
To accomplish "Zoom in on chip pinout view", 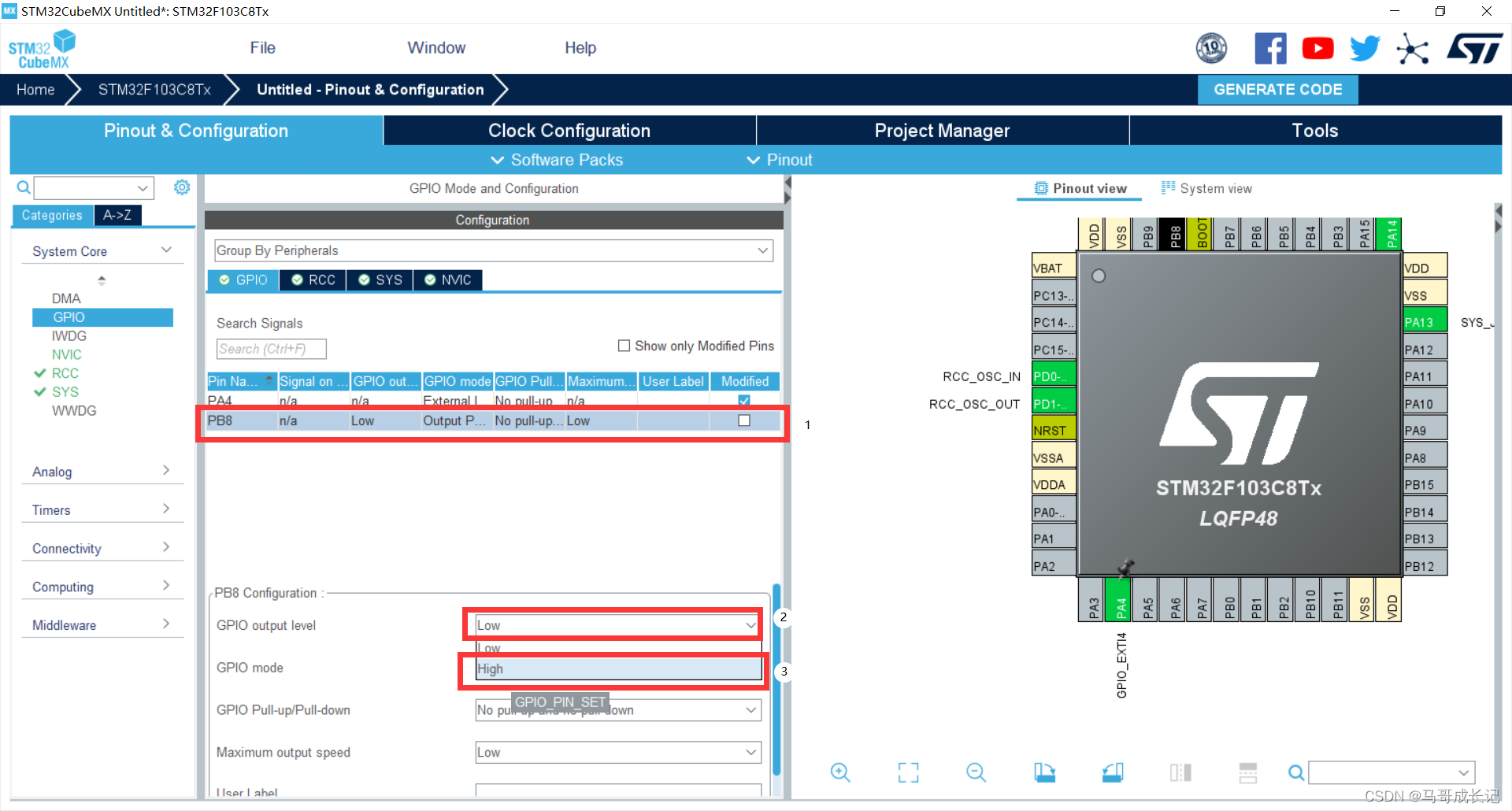I will 840,772.
